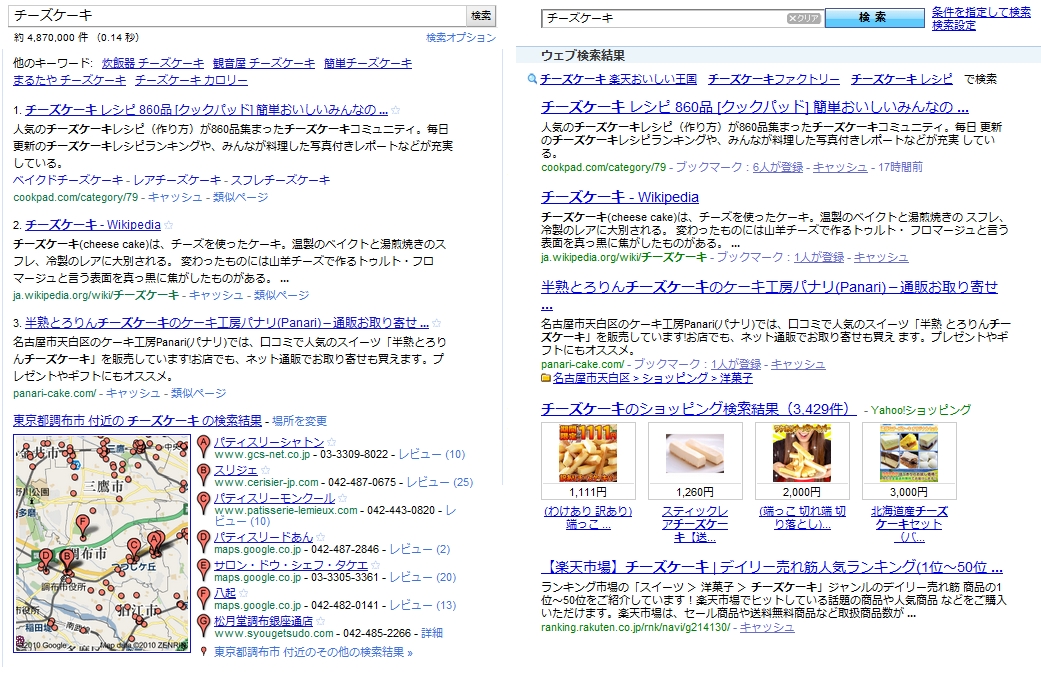Select map marker G beside 松月堂調布銀座通店
Image resolution: width=1041 pixels, height=677 pixels.
pos(204,625)
